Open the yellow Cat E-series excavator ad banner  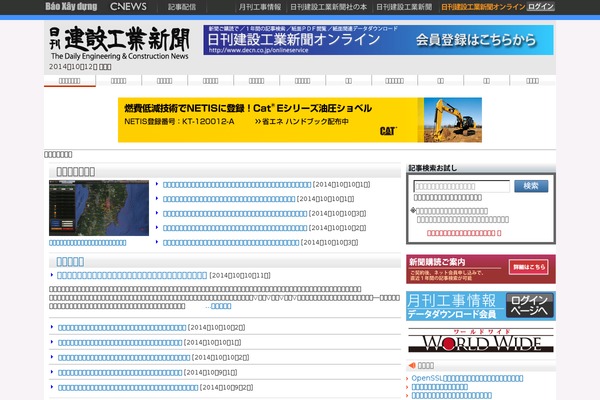(300, 120)
